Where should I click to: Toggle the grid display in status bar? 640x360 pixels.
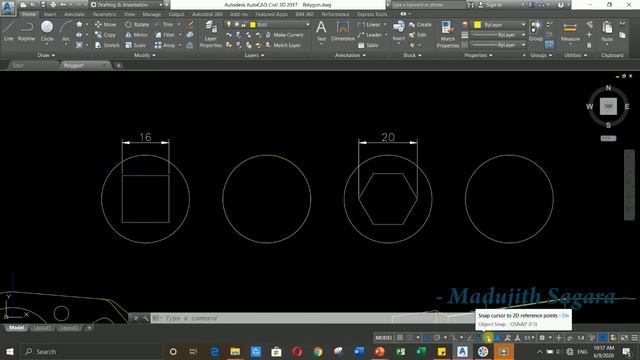point(400,338)
